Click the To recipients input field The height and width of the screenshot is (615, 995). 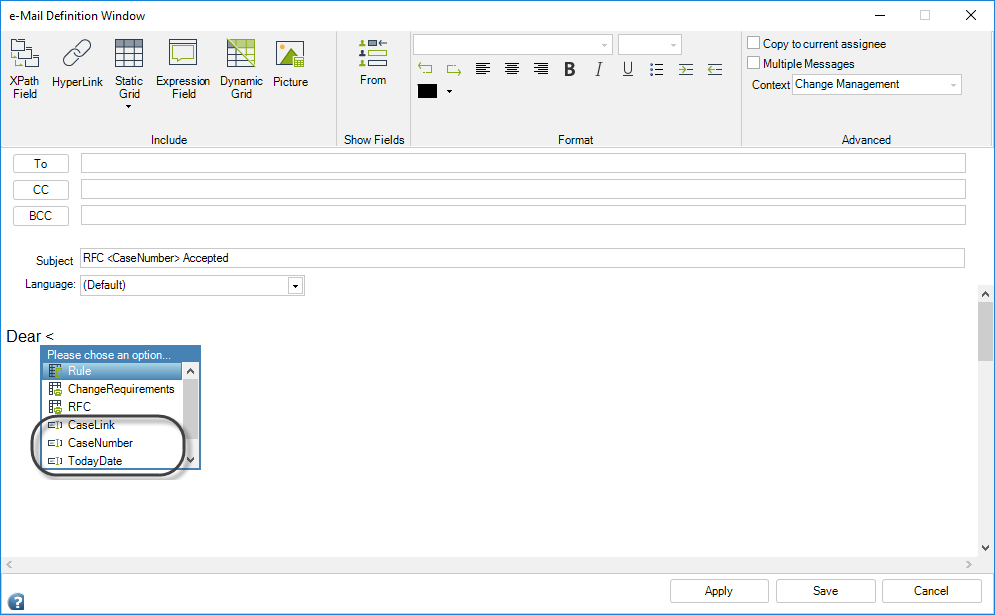tap(523, 163)
